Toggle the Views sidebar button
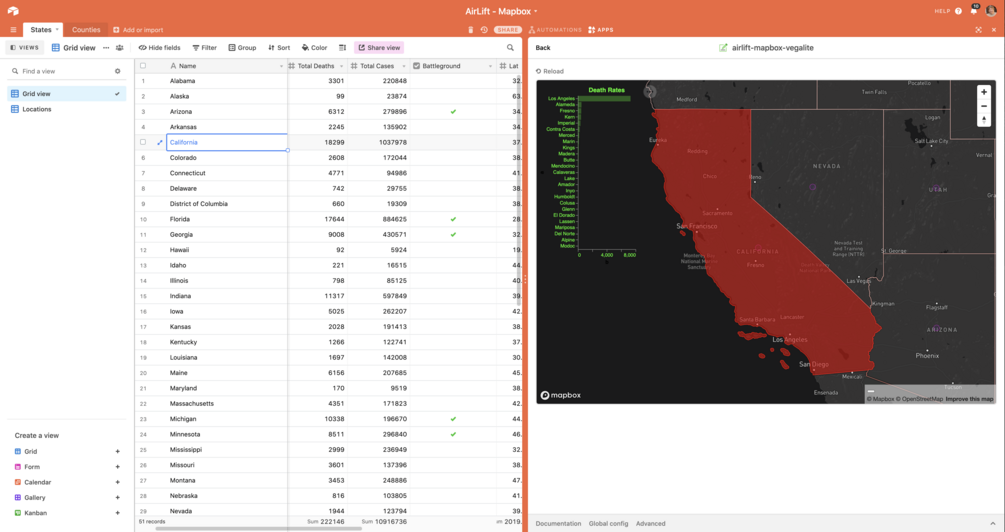The width and height of the screenshot is (1005, 532). coord(25,47)
